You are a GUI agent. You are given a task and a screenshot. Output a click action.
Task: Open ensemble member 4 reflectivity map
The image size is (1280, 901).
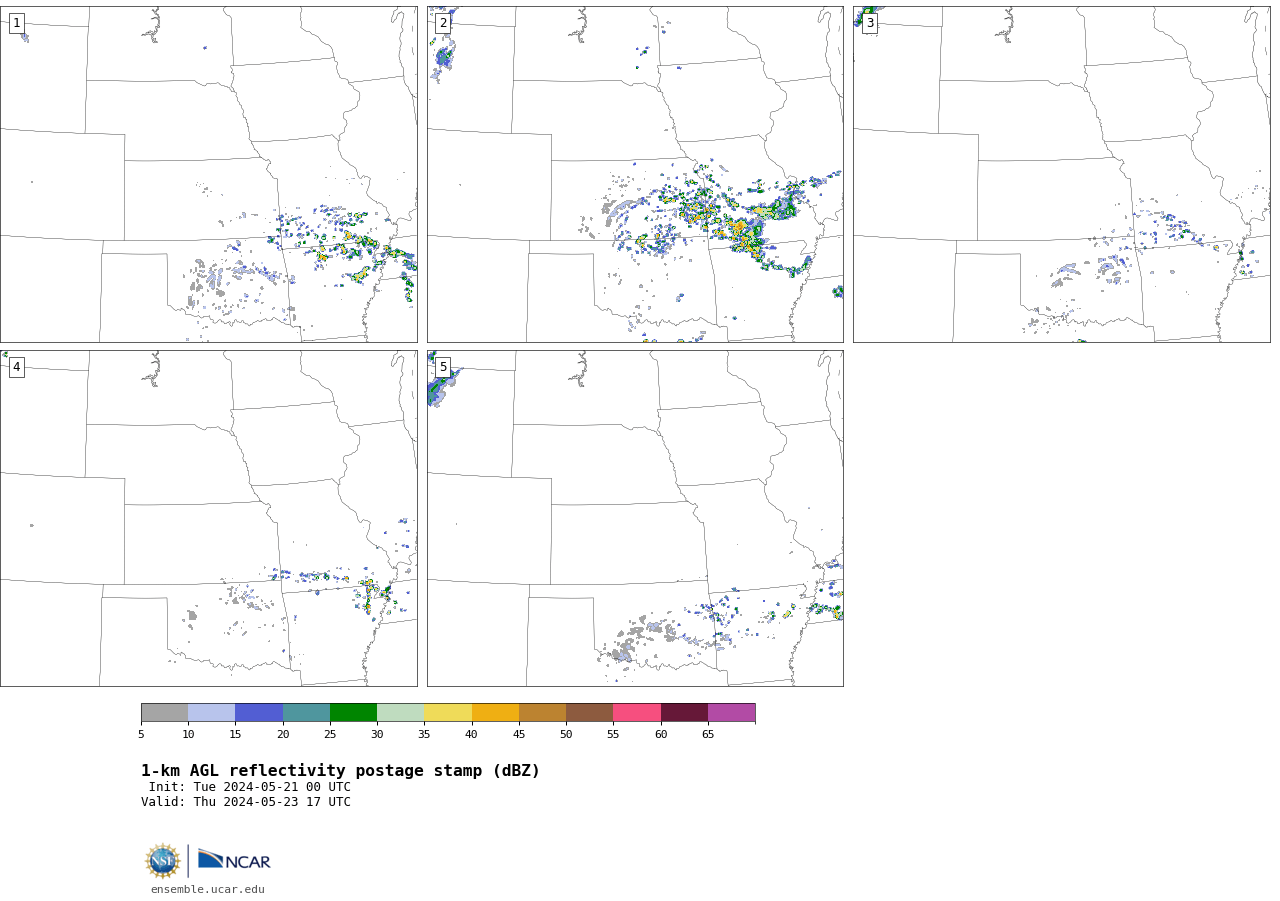click(x=208, y=518)
